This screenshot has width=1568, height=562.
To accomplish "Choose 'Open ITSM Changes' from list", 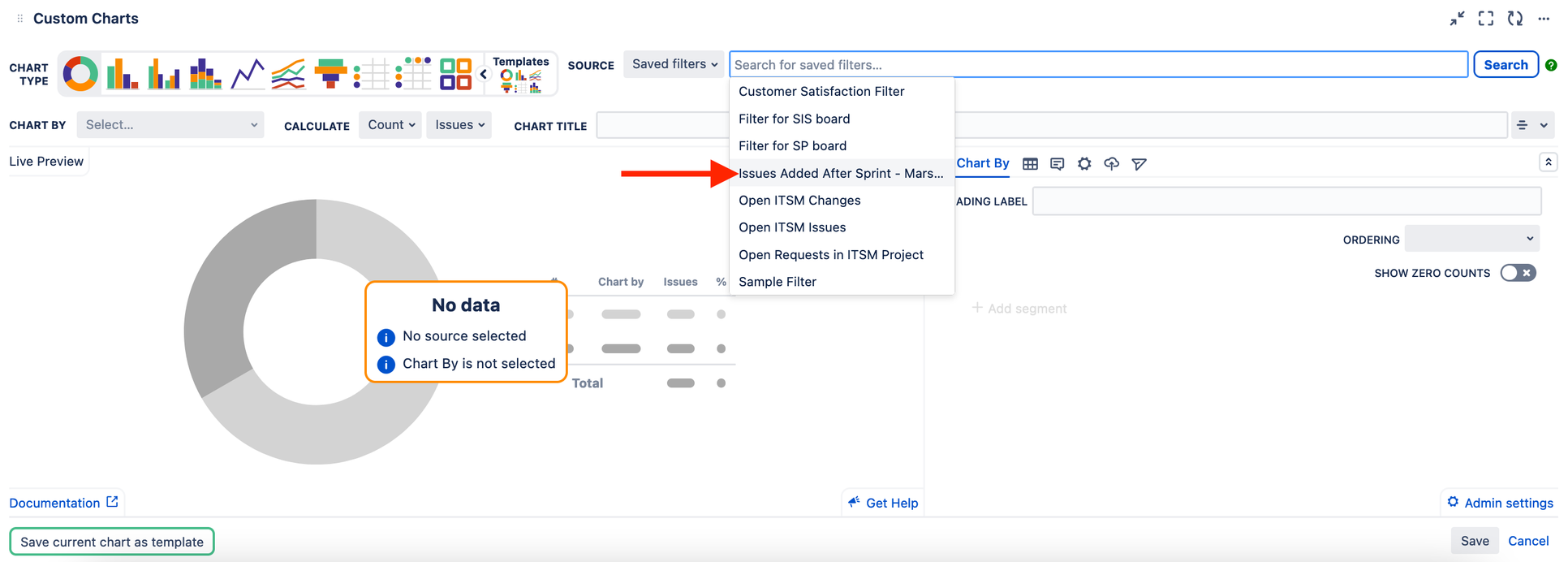I will point(799,201).
